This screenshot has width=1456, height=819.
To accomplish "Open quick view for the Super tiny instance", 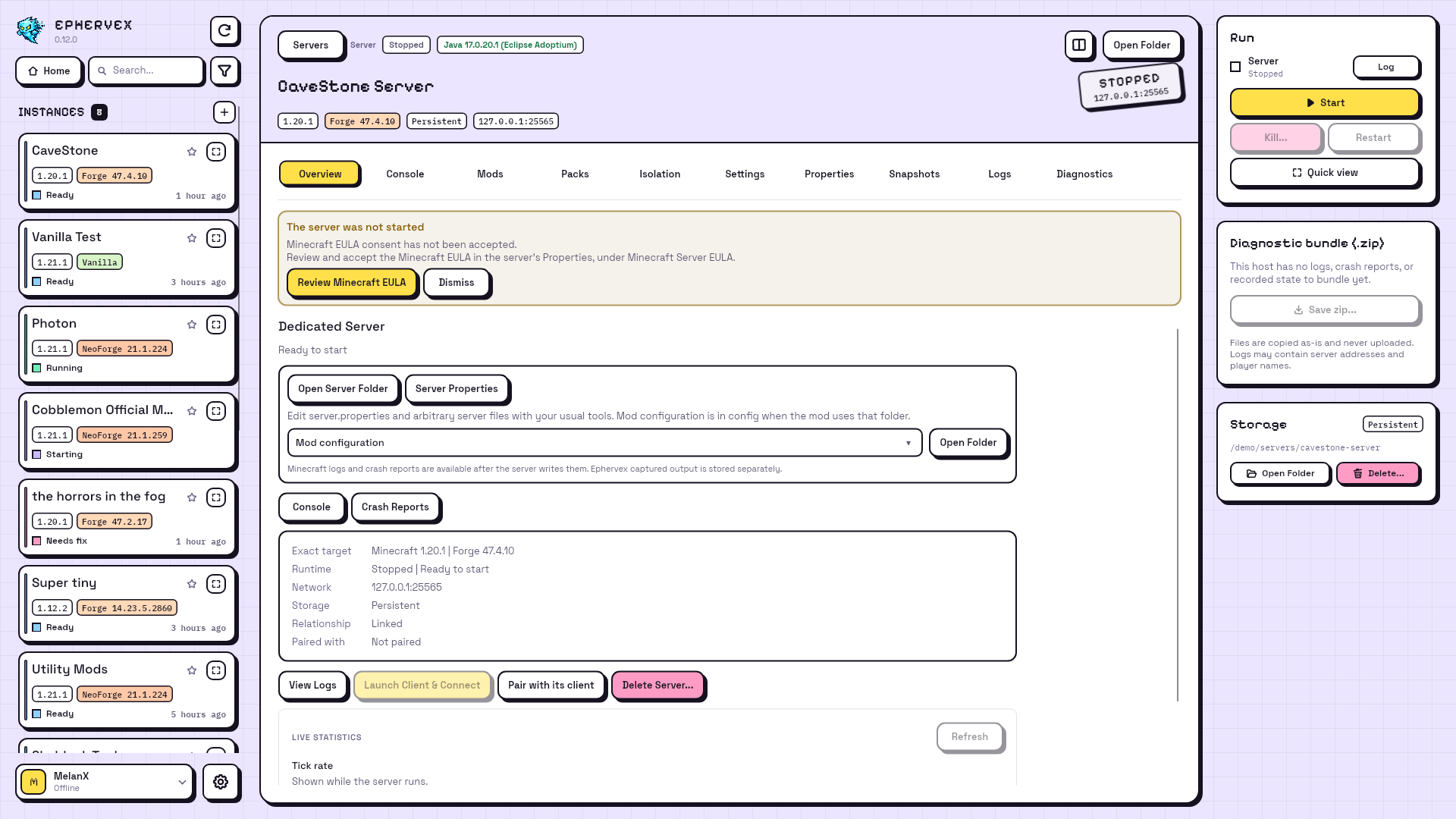I will coord(216,584).
